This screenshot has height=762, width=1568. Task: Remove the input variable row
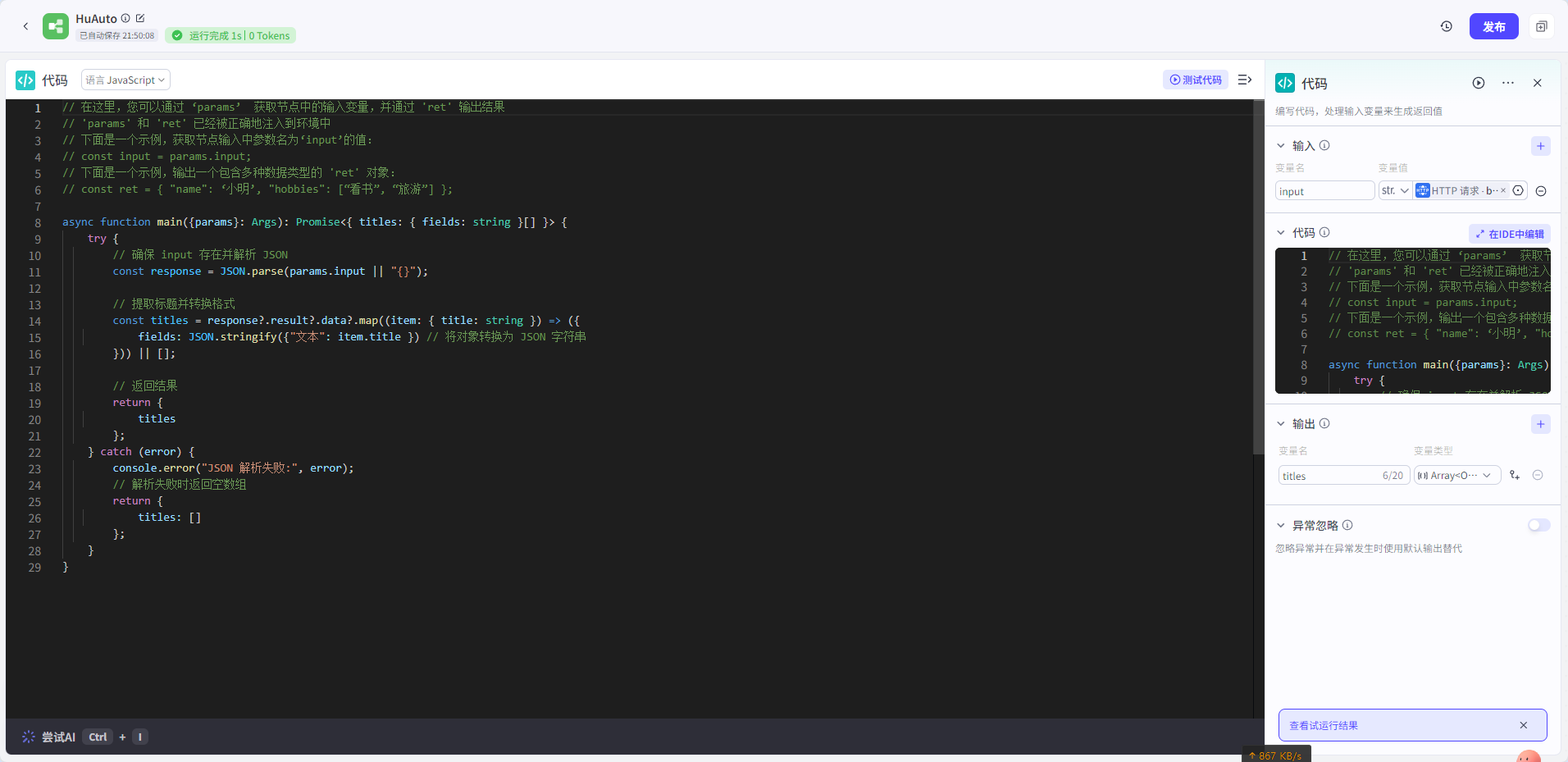[x=1541, y=191]
